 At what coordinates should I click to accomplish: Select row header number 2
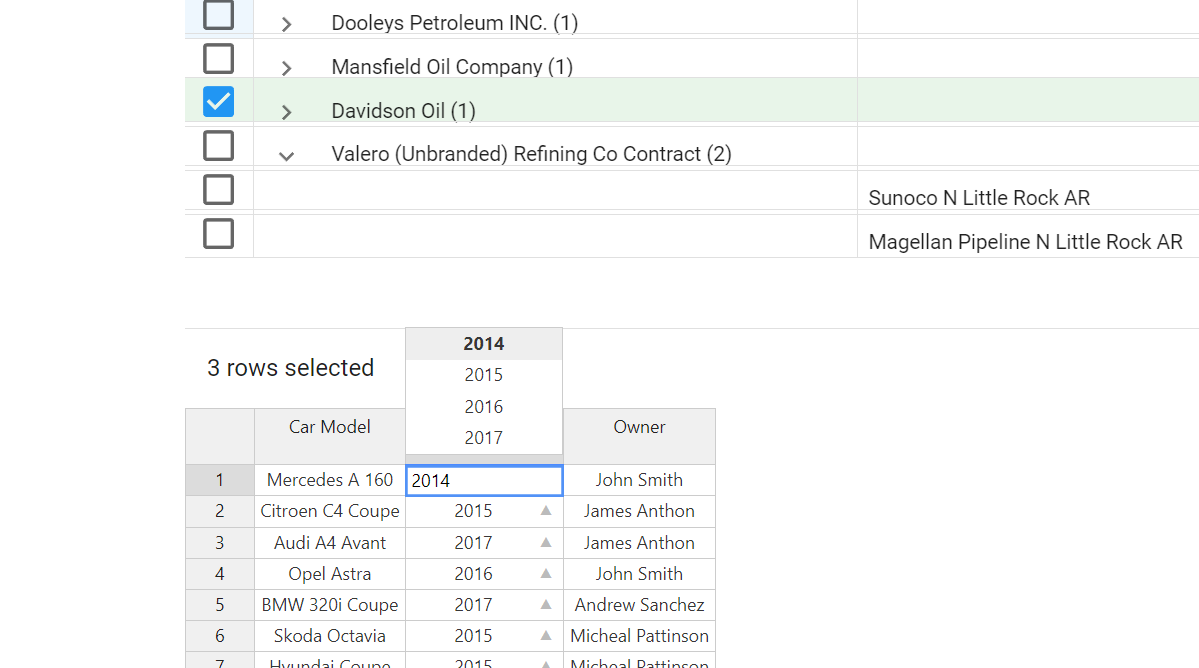[219, 511]
